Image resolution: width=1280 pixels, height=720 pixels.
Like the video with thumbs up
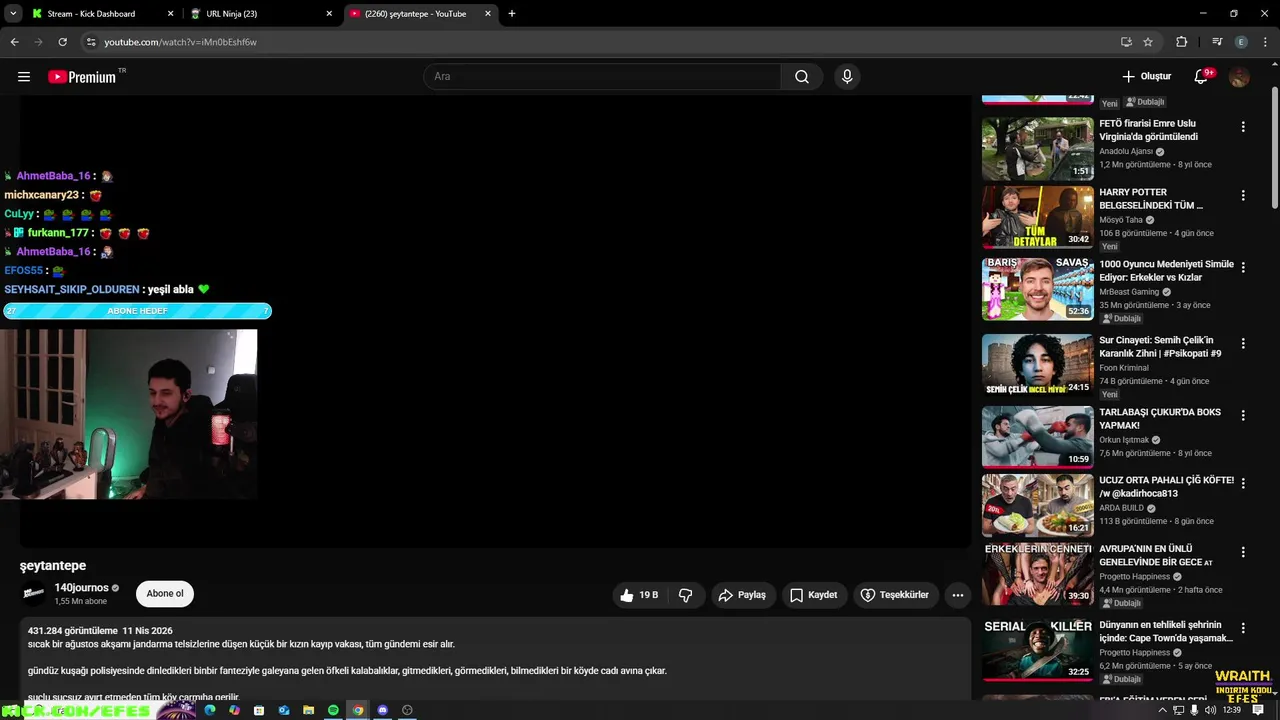(639, 595)
